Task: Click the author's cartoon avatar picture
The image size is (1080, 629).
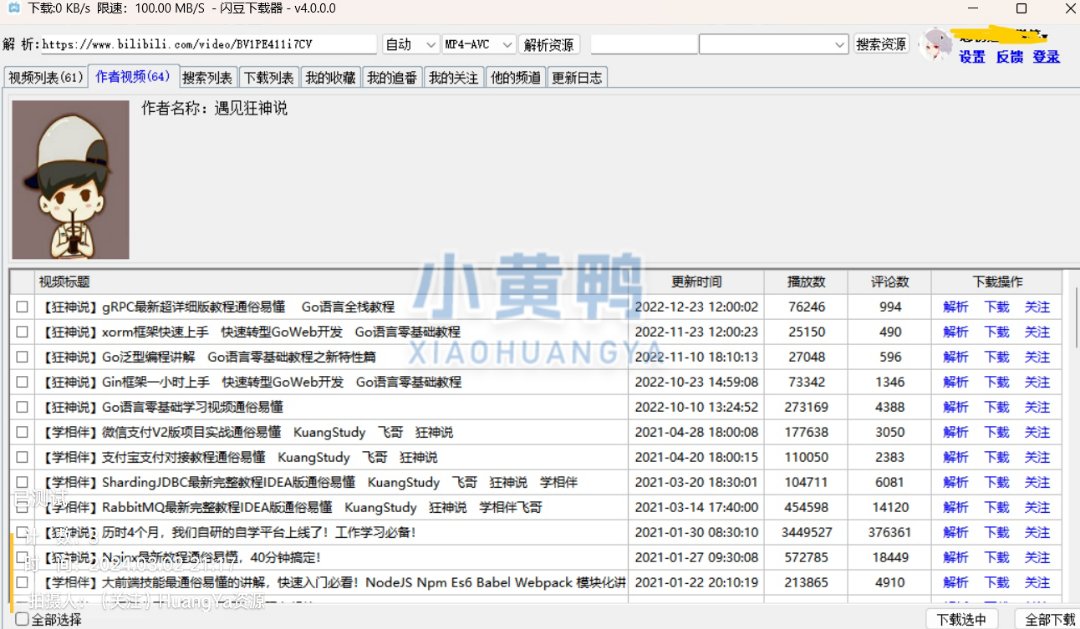Action: pos(71,180)
